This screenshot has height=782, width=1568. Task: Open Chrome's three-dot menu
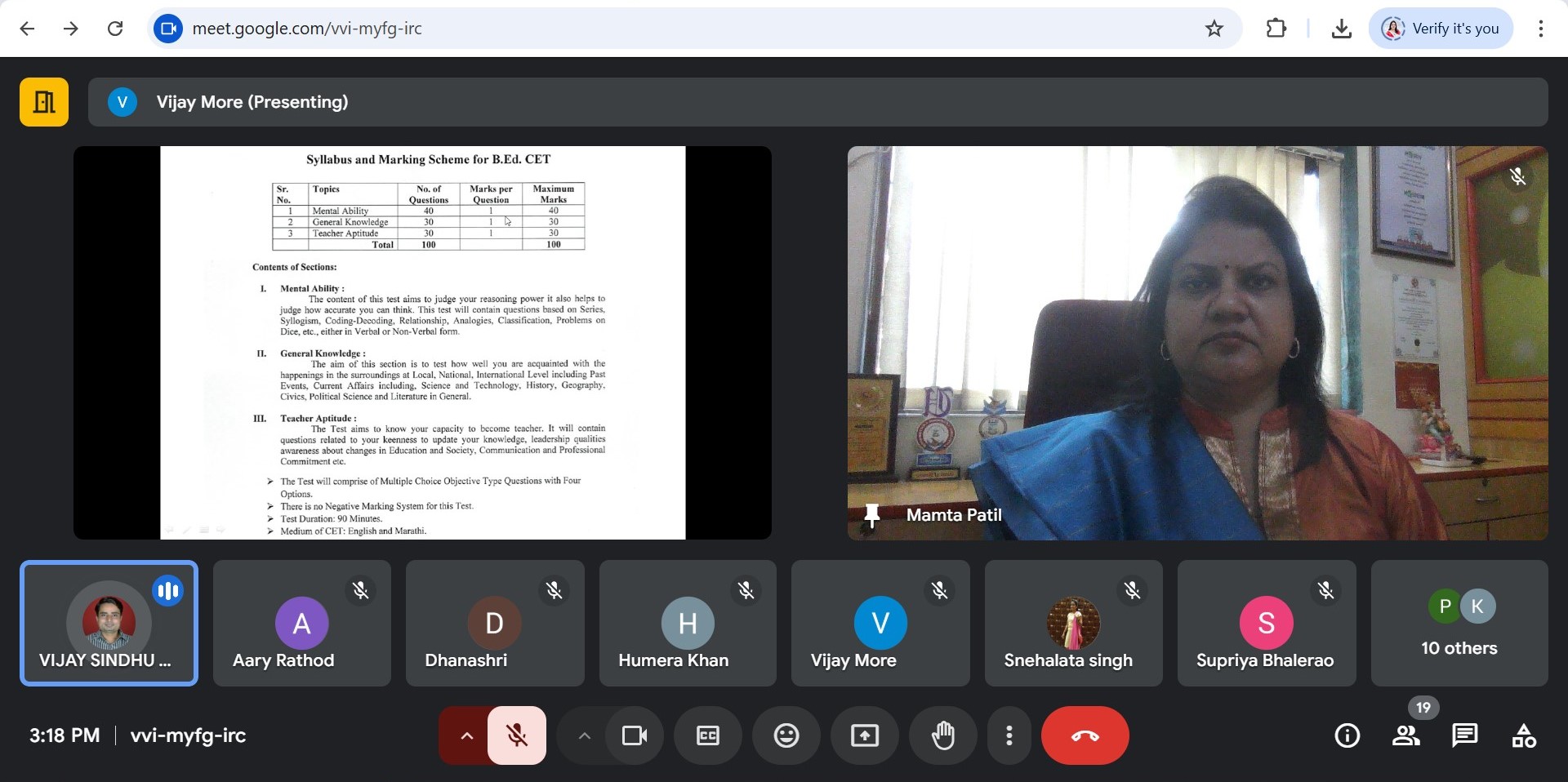1540,29
